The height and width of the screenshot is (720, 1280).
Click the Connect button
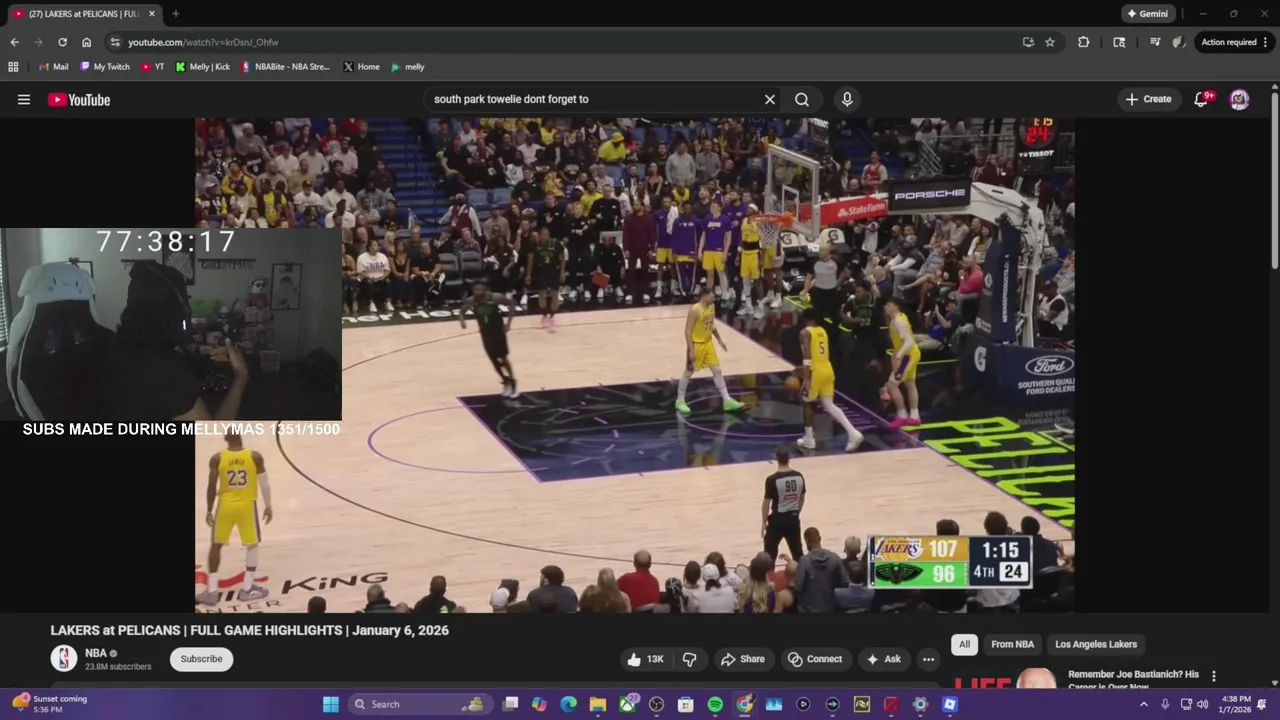tap(815, 659)
